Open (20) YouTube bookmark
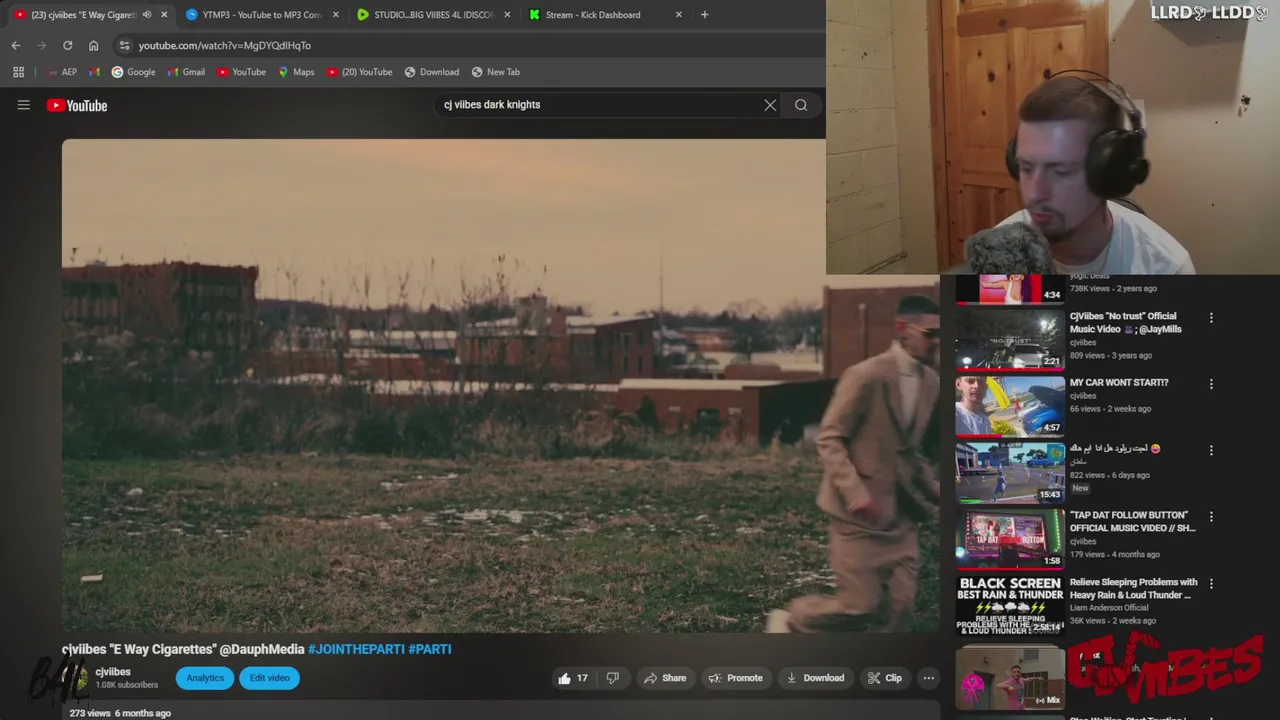Screen dimensions: 1280x720 (x=359, y=72)
